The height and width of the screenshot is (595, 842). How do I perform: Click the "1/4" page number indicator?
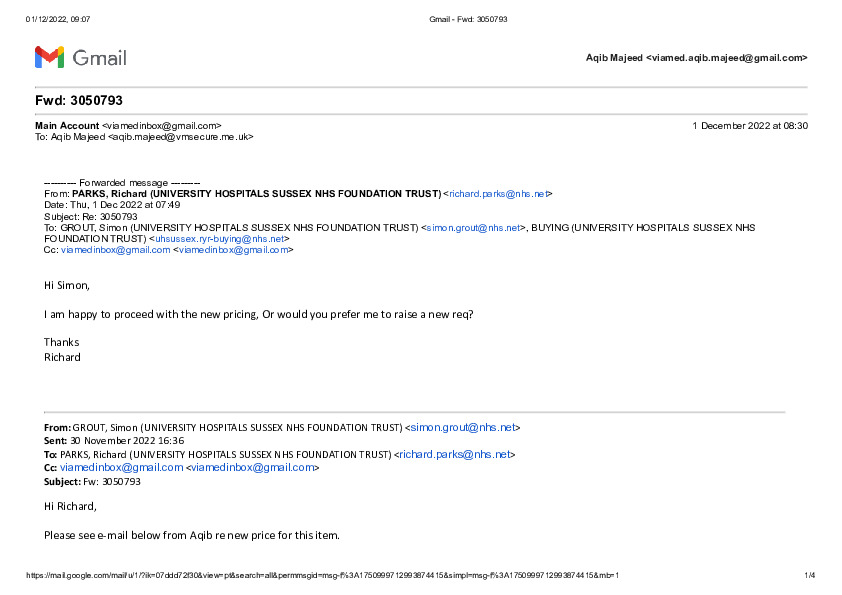810,575
